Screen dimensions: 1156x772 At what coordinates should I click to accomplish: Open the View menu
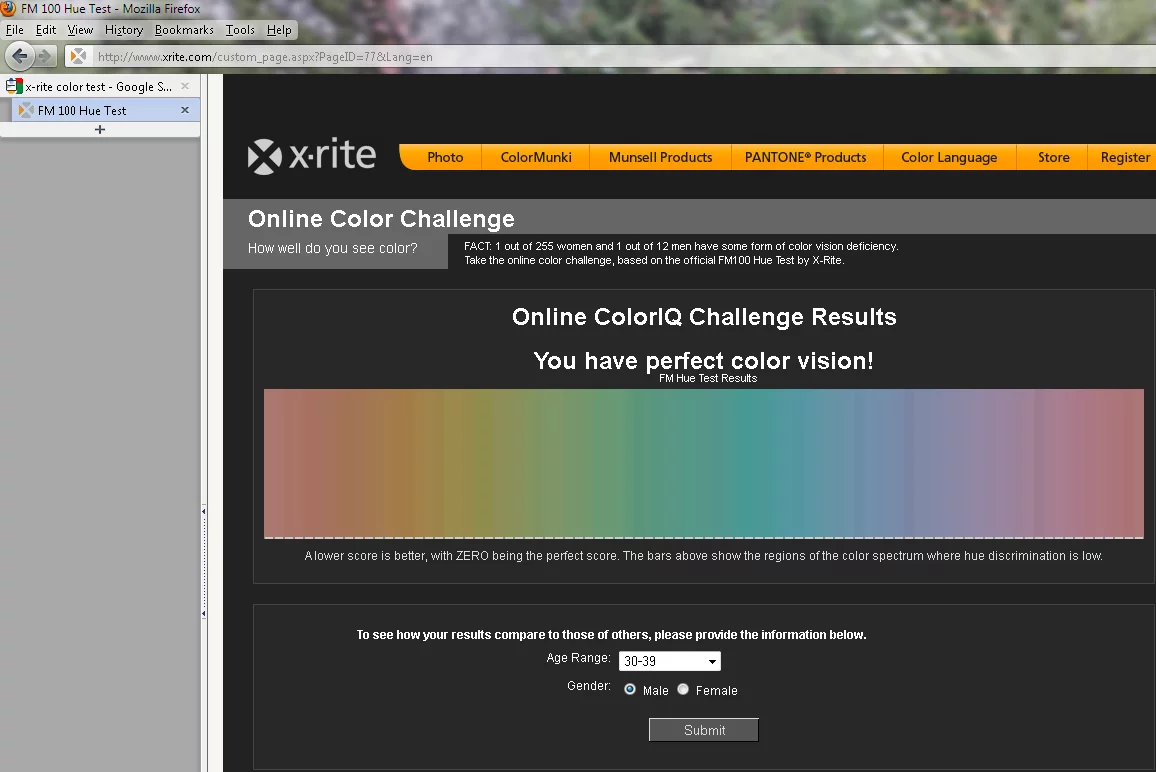click(80, 29)
